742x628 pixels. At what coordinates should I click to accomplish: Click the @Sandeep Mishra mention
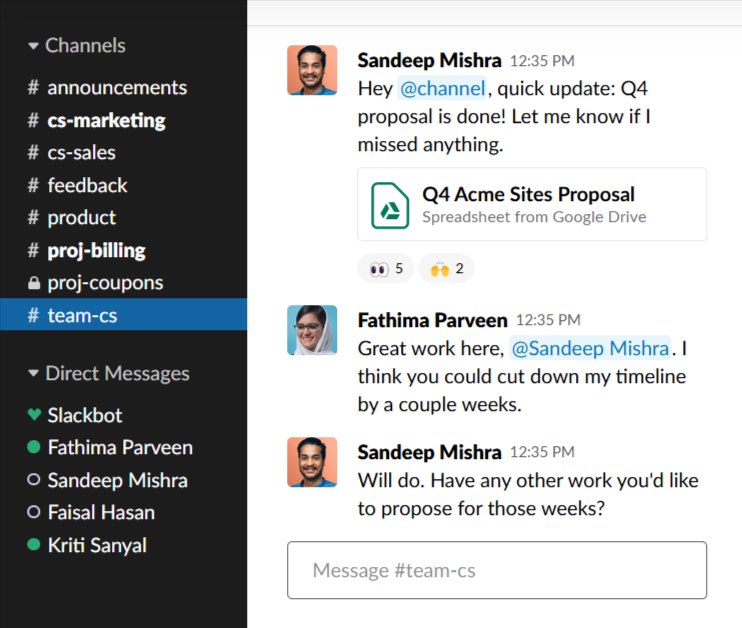[x=590, y=348]
